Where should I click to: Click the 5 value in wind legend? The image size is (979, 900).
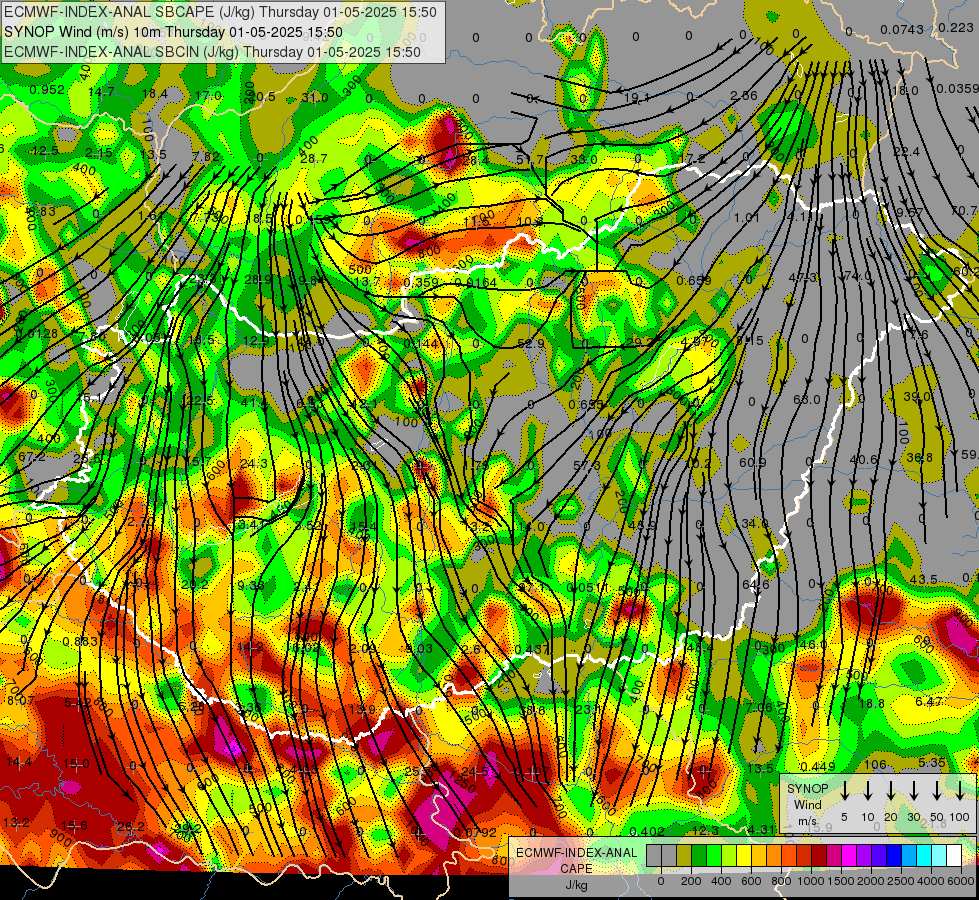(844, 817)
